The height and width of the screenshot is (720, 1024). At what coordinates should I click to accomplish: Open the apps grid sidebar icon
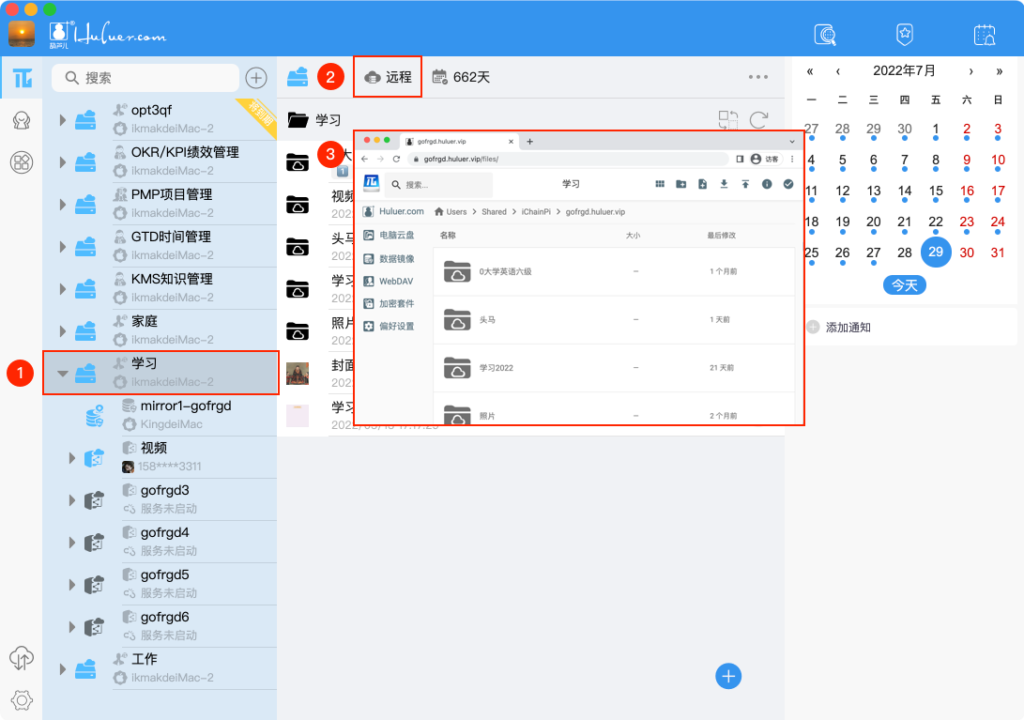pos(22,162)
